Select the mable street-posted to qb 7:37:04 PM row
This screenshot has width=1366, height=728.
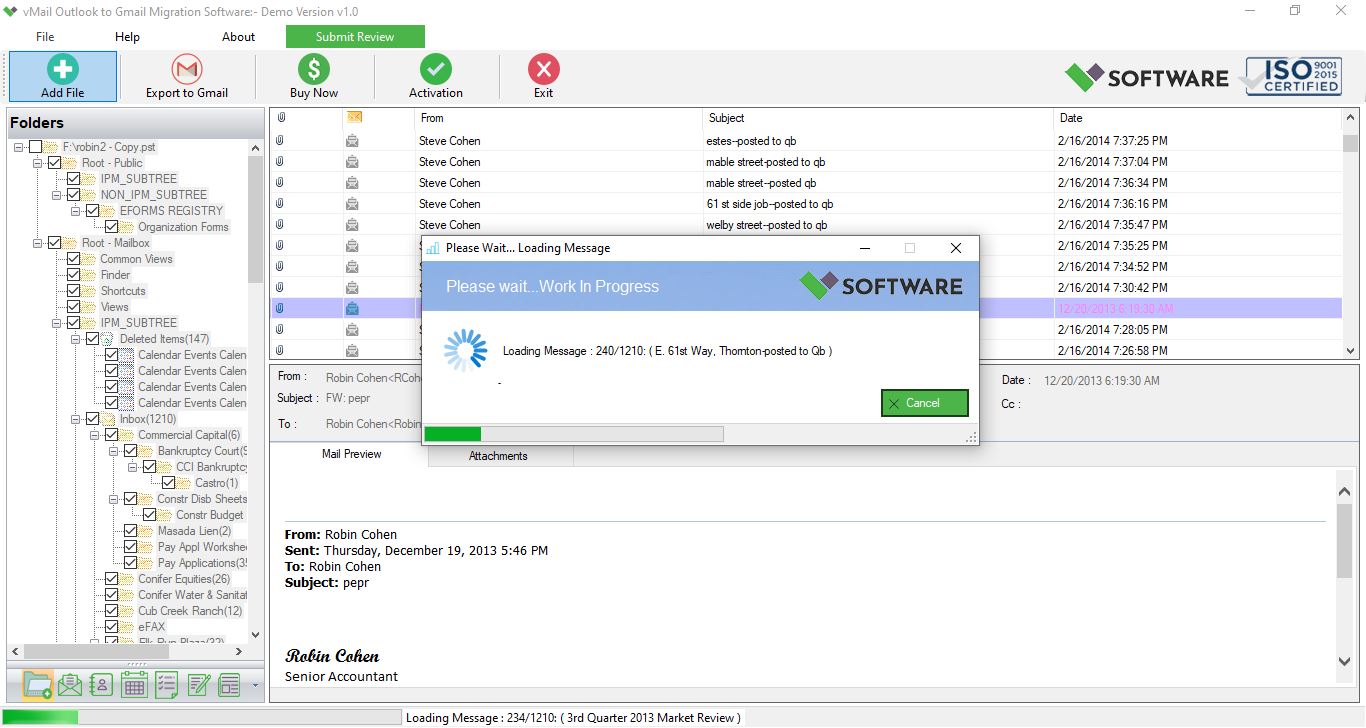click(806, 162)
